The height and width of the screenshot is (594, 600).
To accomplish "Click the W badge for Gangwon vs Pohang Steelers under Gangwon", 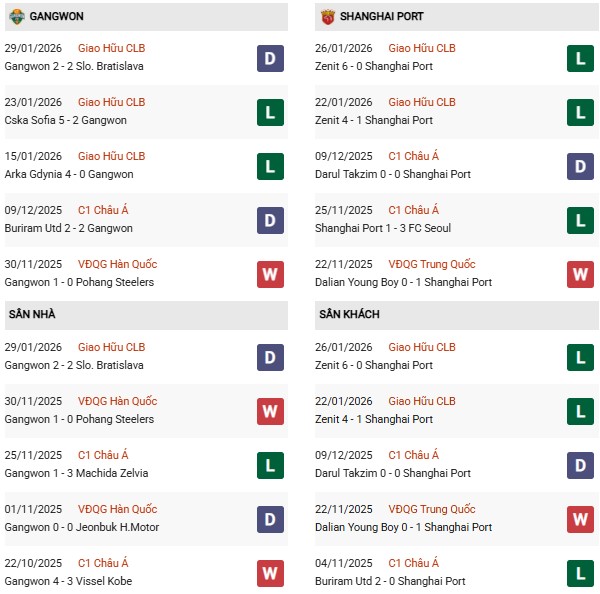I will (270, 274).
